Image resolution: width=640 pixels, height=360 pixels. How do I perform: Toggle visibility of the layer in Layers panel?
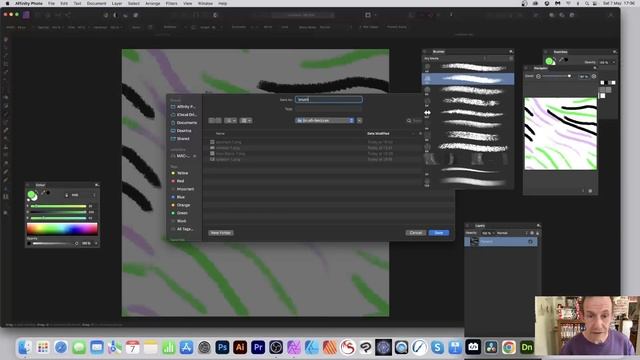tap(531, 242)
